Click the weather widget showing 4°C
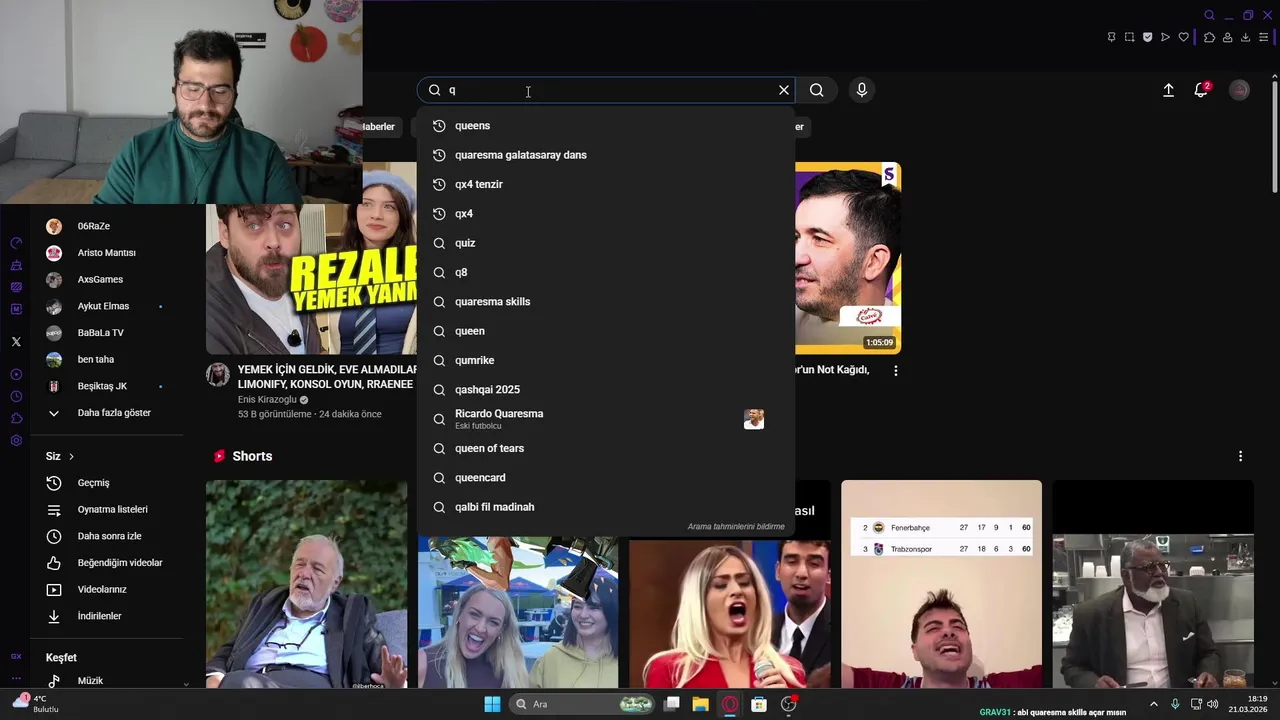This screenshot has height=720, width=1280. 36,704
